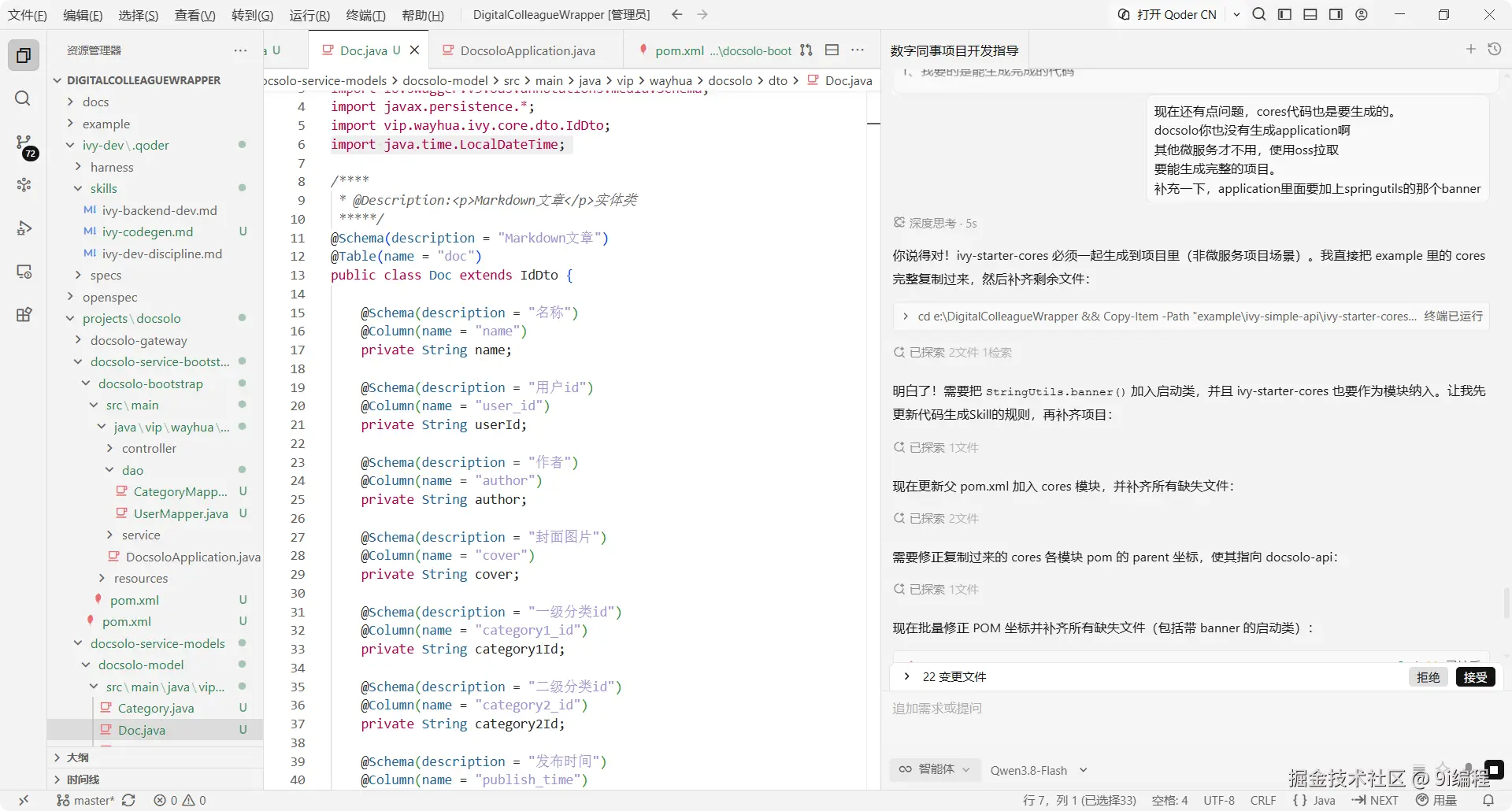Click the search magnifier in title bar
The image size is (1512, 811).
pos(1259,14)
